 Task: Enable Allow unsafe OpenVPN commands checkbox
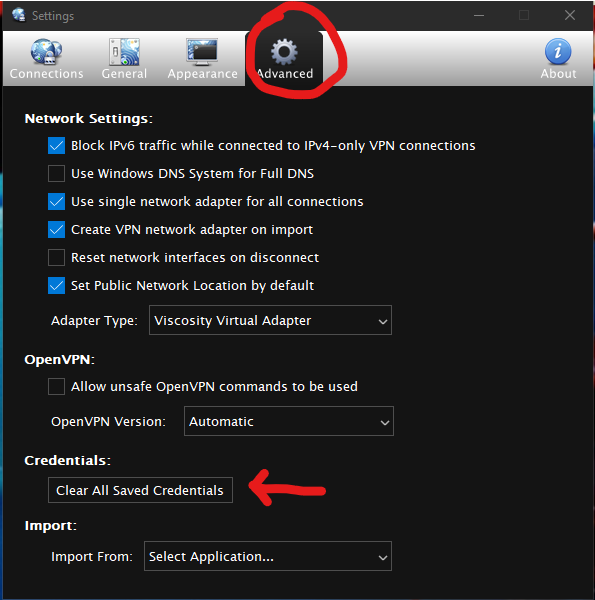pyautogui.click(x=56, y=386)
